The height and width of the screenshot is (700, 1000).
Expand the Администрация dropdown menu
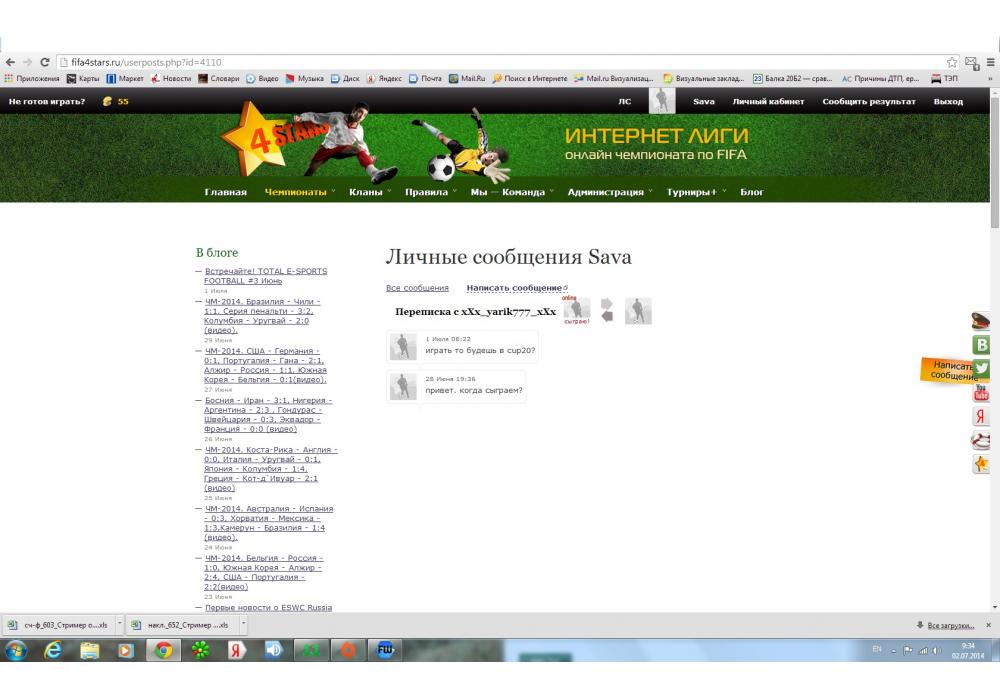coord(606,192)
